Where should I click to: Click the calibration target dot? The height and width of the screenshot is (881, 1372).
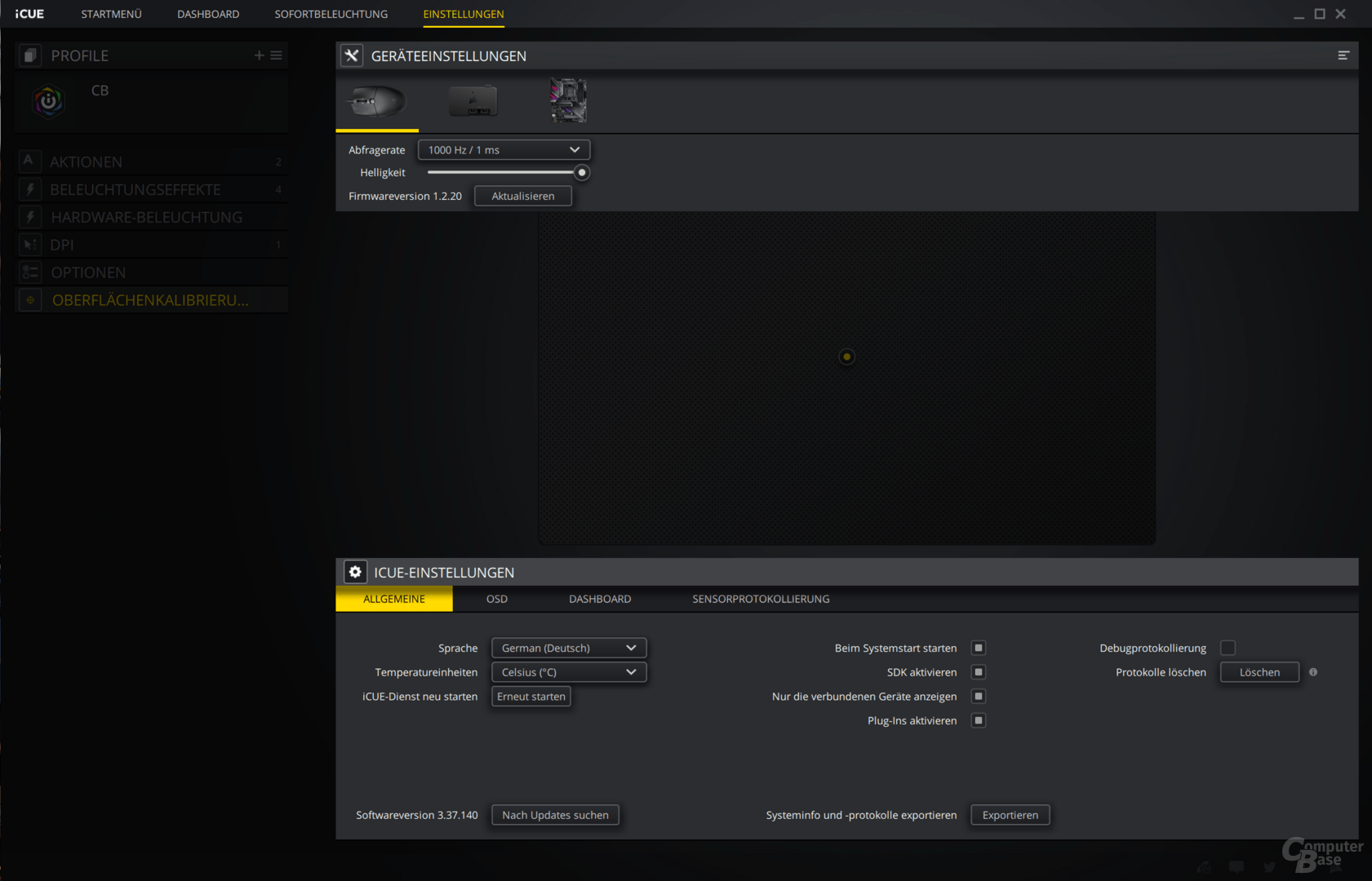click(x=846, y=356)
